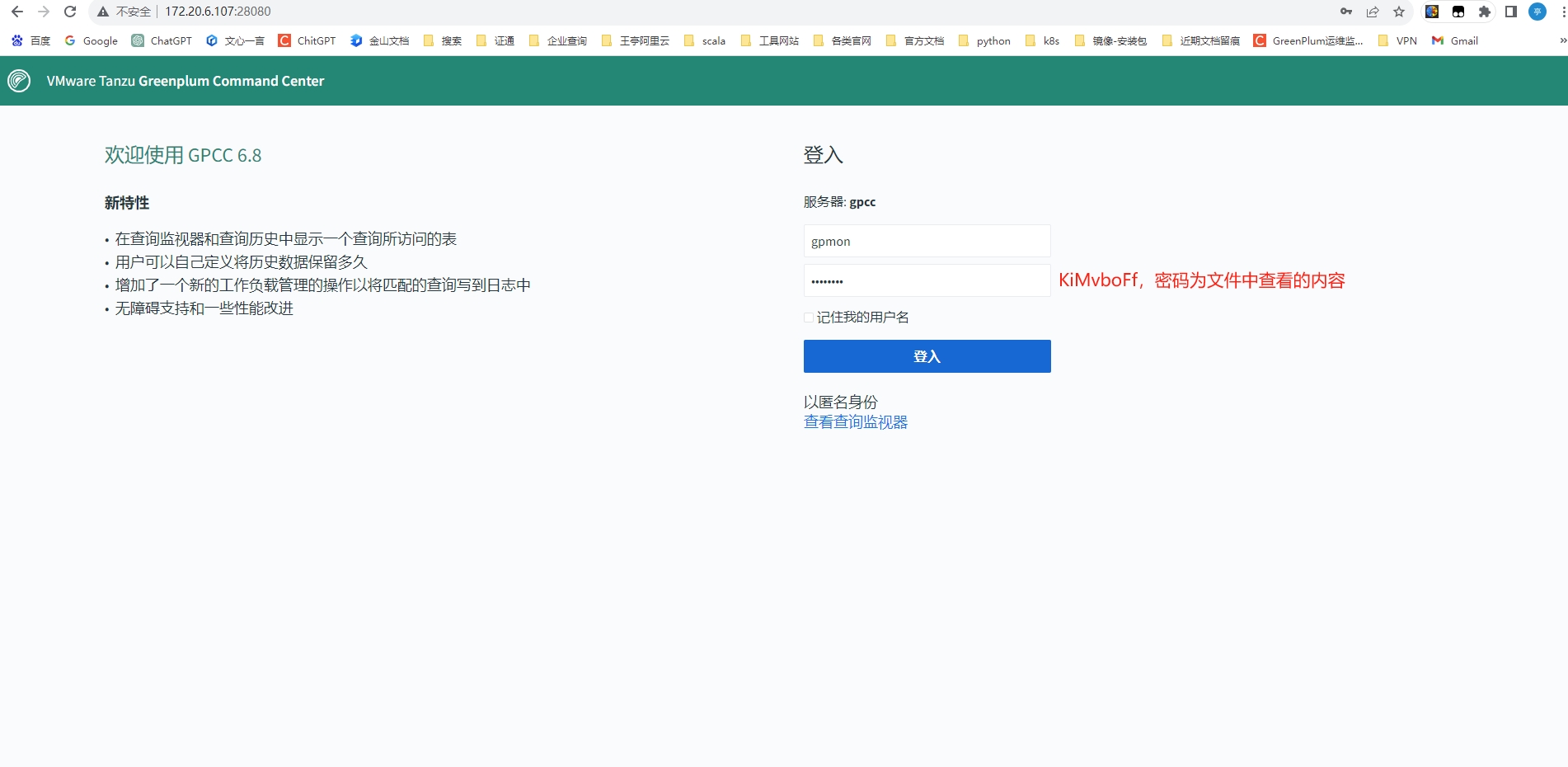Toggle remember username option off

808,317
